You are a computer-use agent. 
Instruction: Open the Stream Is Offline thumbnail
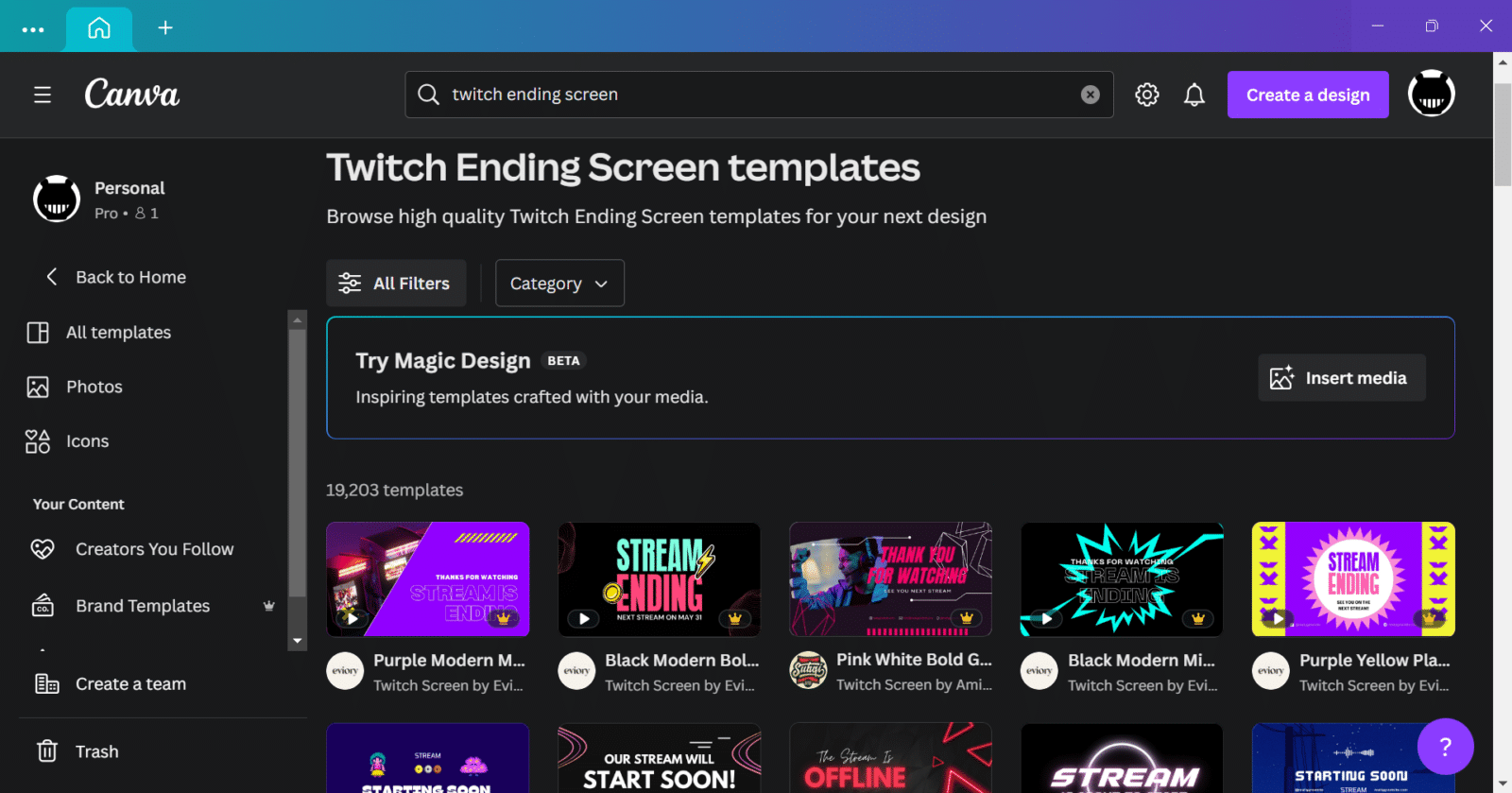891,758
